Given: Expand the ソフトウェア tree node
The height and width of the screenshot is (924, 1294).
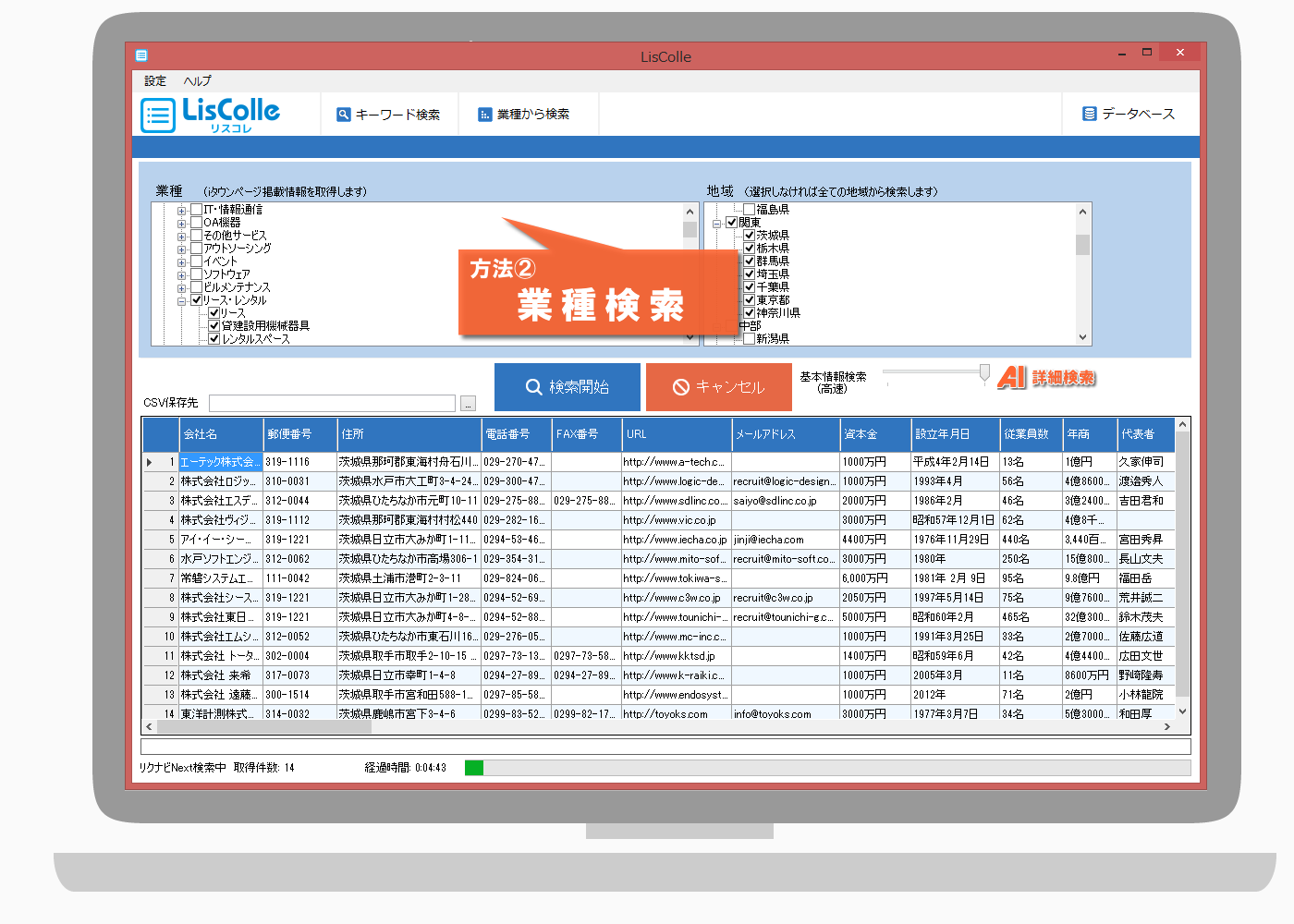Looking at the screenshot, I should [x=182, y=275].
